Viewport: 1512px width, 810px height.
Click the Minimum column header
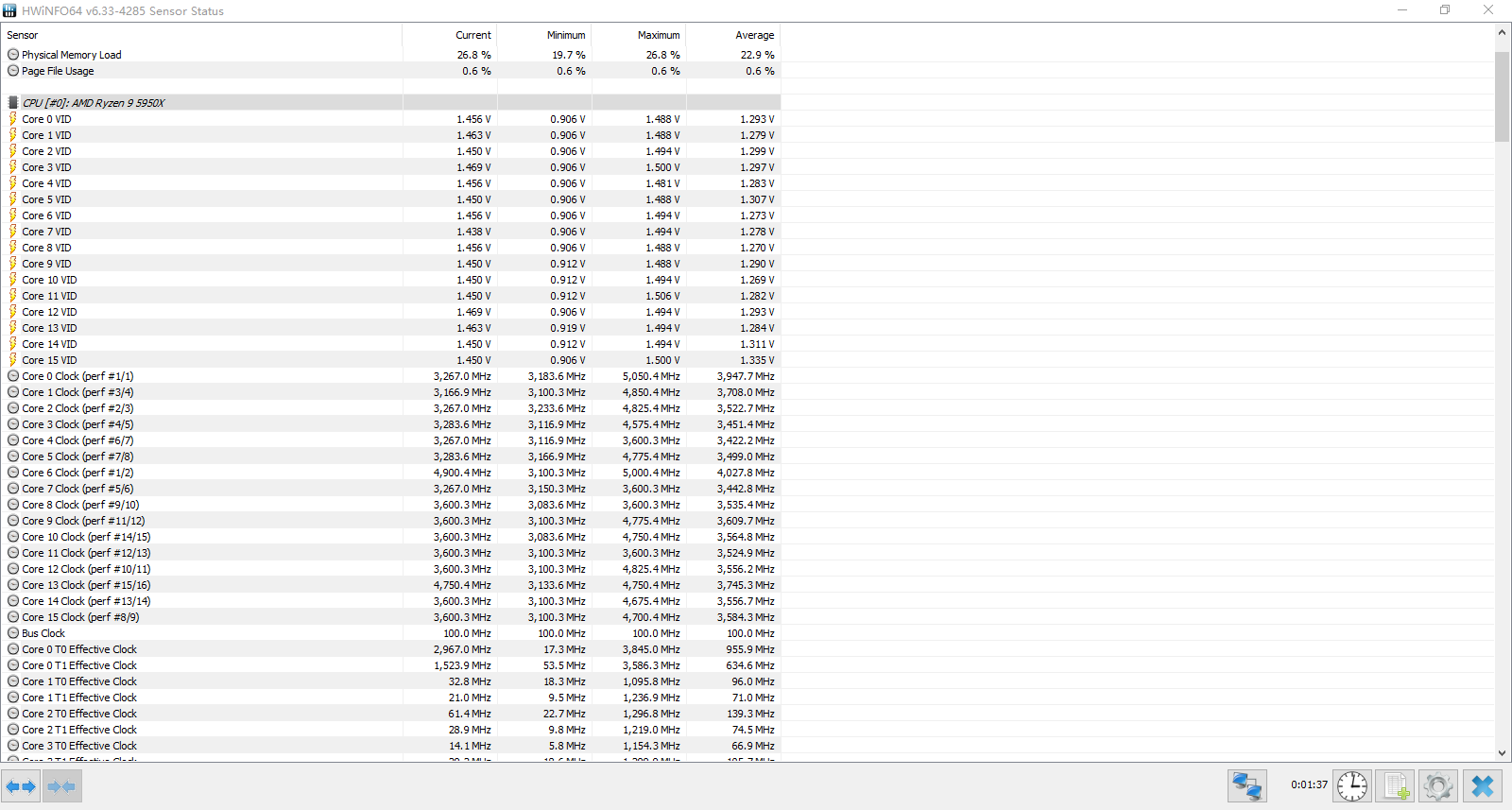(544, 35)
